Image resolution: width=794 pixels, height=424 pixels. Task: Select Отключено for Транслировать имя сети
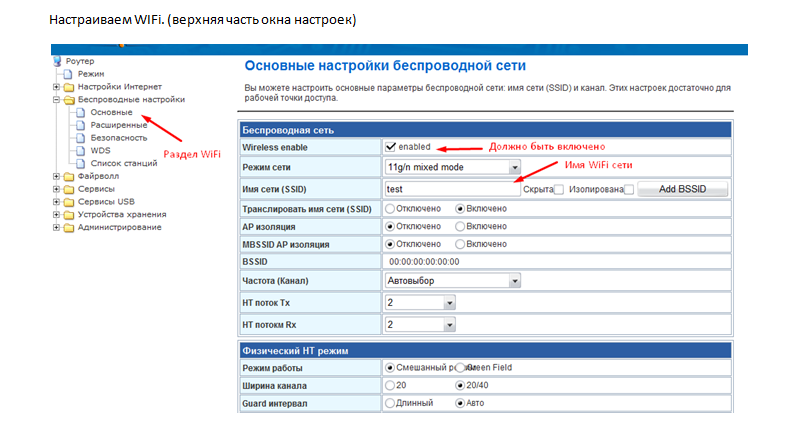pyautogui.click(x=390, y=209)
